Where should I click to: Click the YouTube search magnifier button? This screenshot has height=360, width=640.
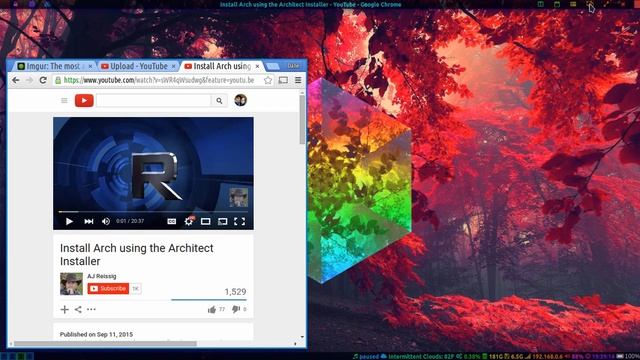[x=219, y=101]
